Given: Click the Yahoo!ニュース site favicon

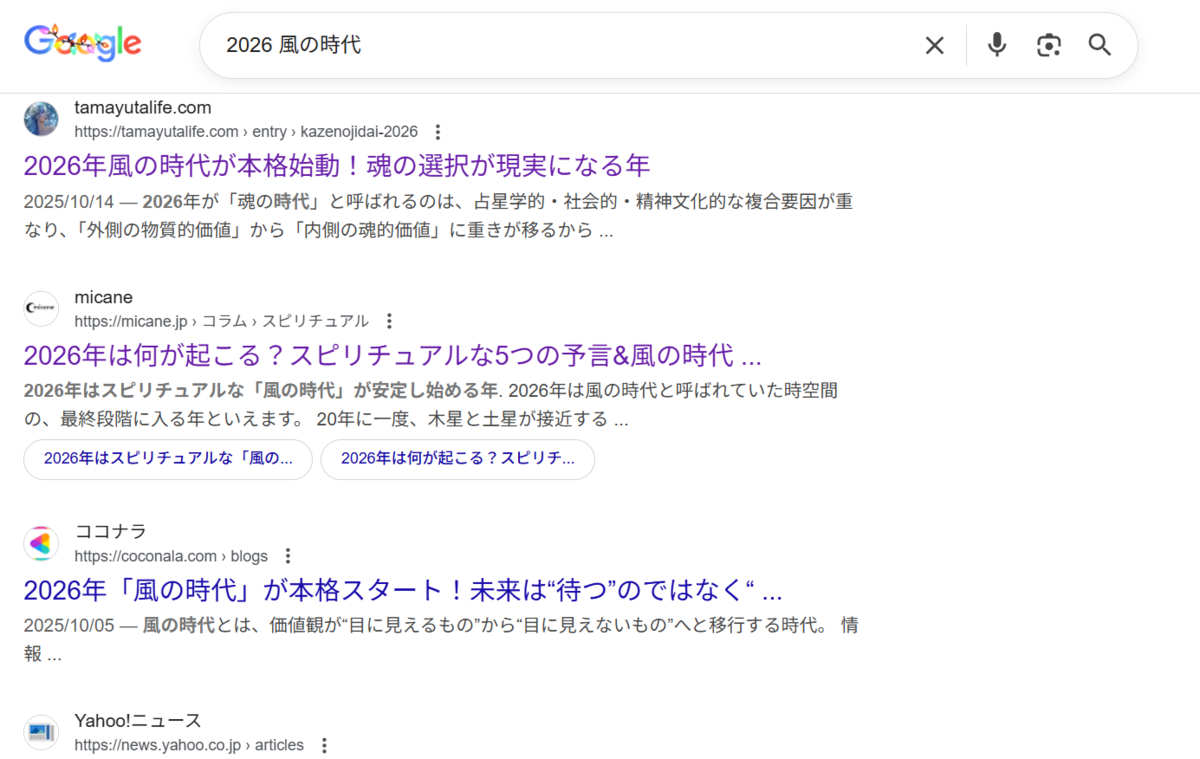Looking at the screenshot, I should [41, 732].
